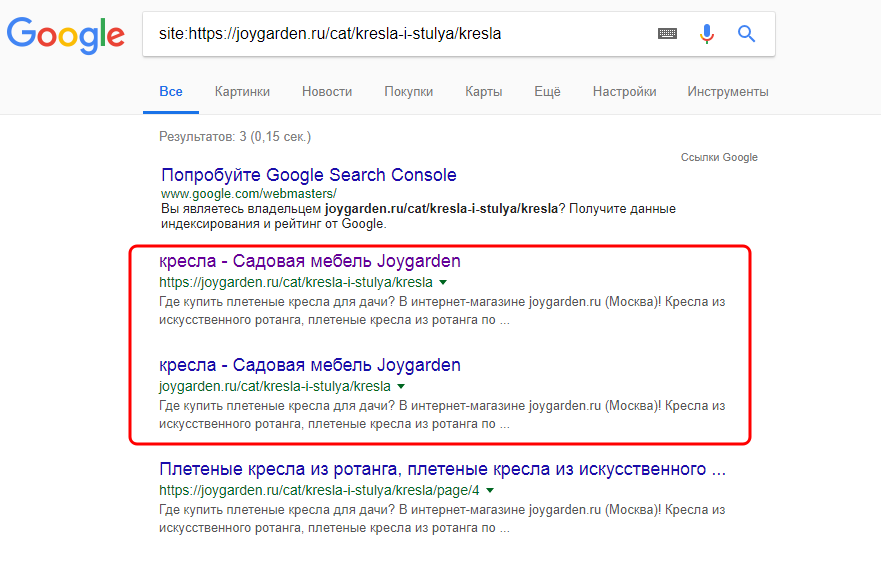Select the Все results tab
This screenshot has height=570, width=881.
click(171, 91)
